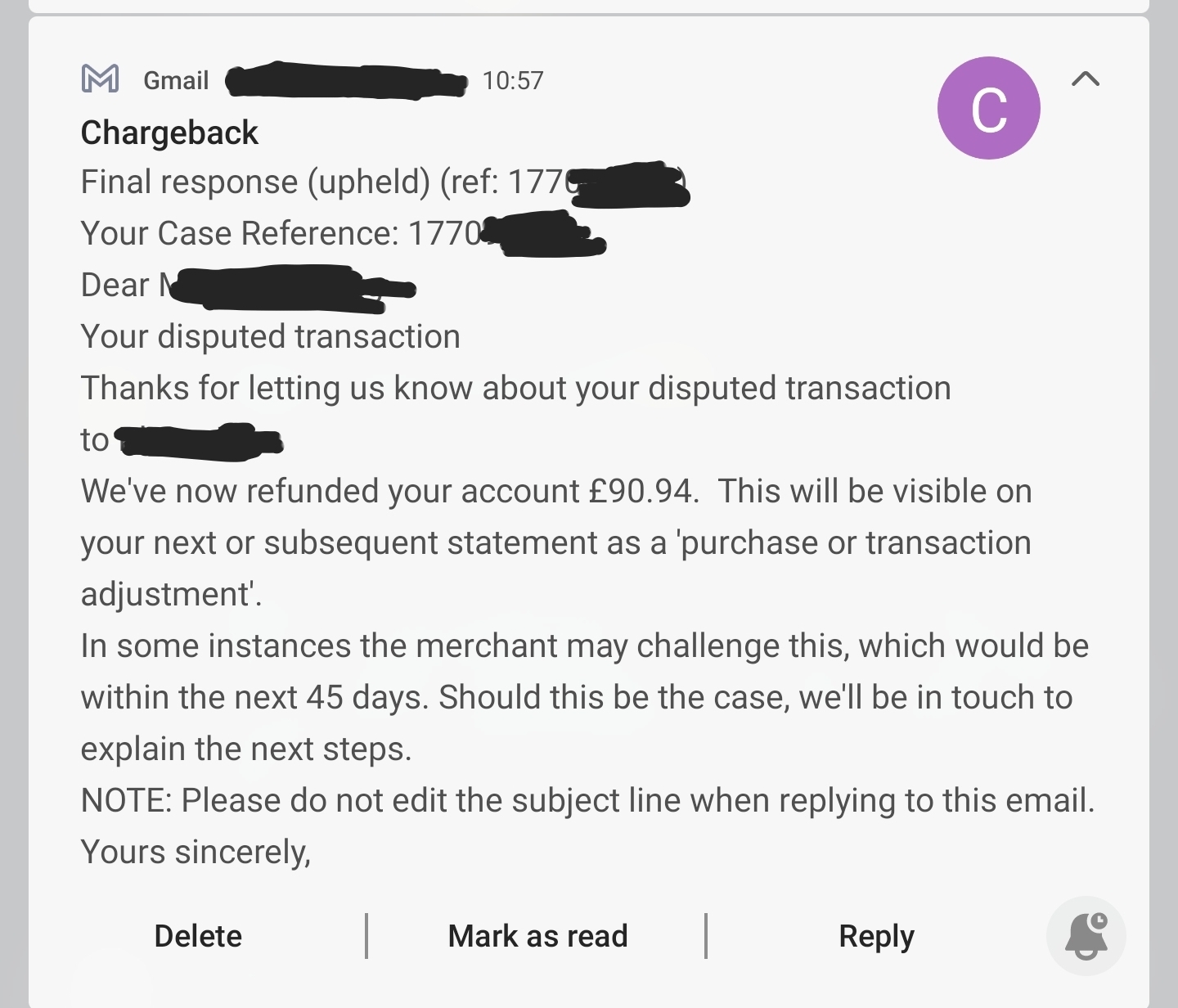
Task: Reply to the Chargeback email
Action: (x=876, y=936)
